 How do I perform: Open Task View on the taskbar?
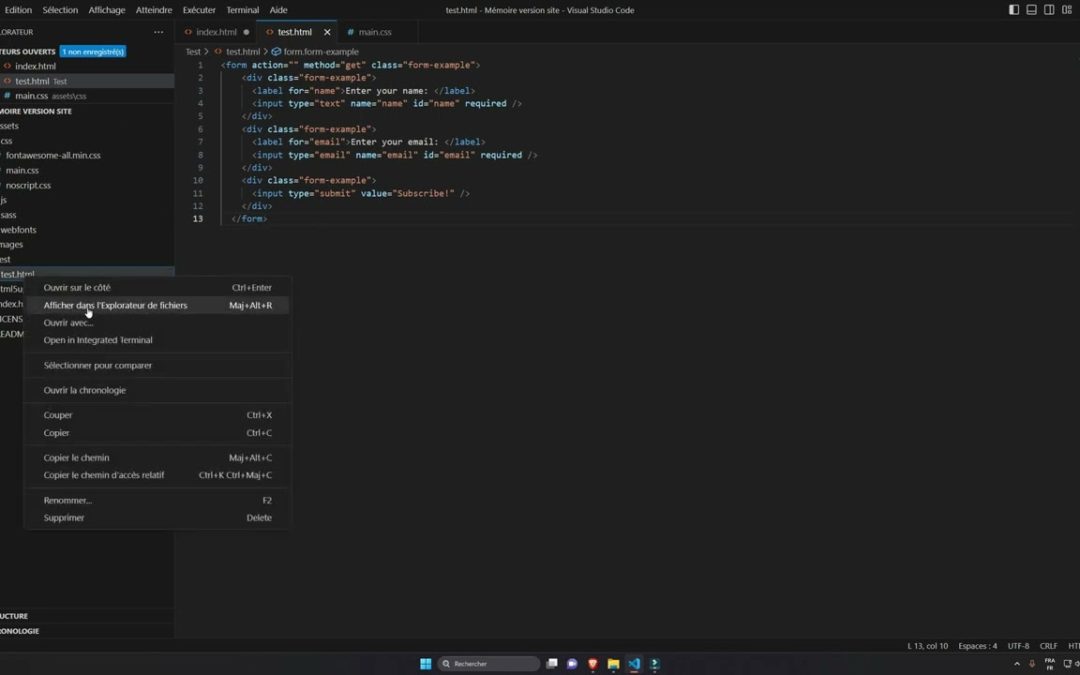552,664
